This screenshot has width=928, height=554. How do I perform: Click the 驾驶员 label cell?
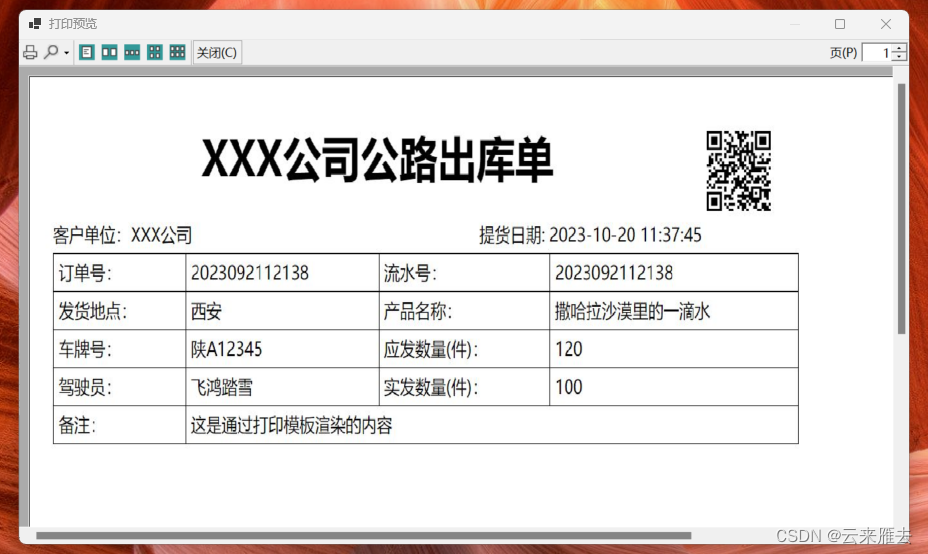(120, 386)
